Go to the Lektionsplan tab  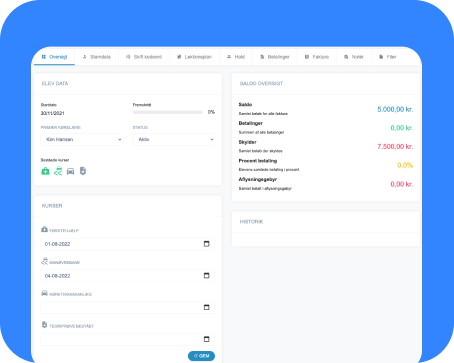pos(194,57)
